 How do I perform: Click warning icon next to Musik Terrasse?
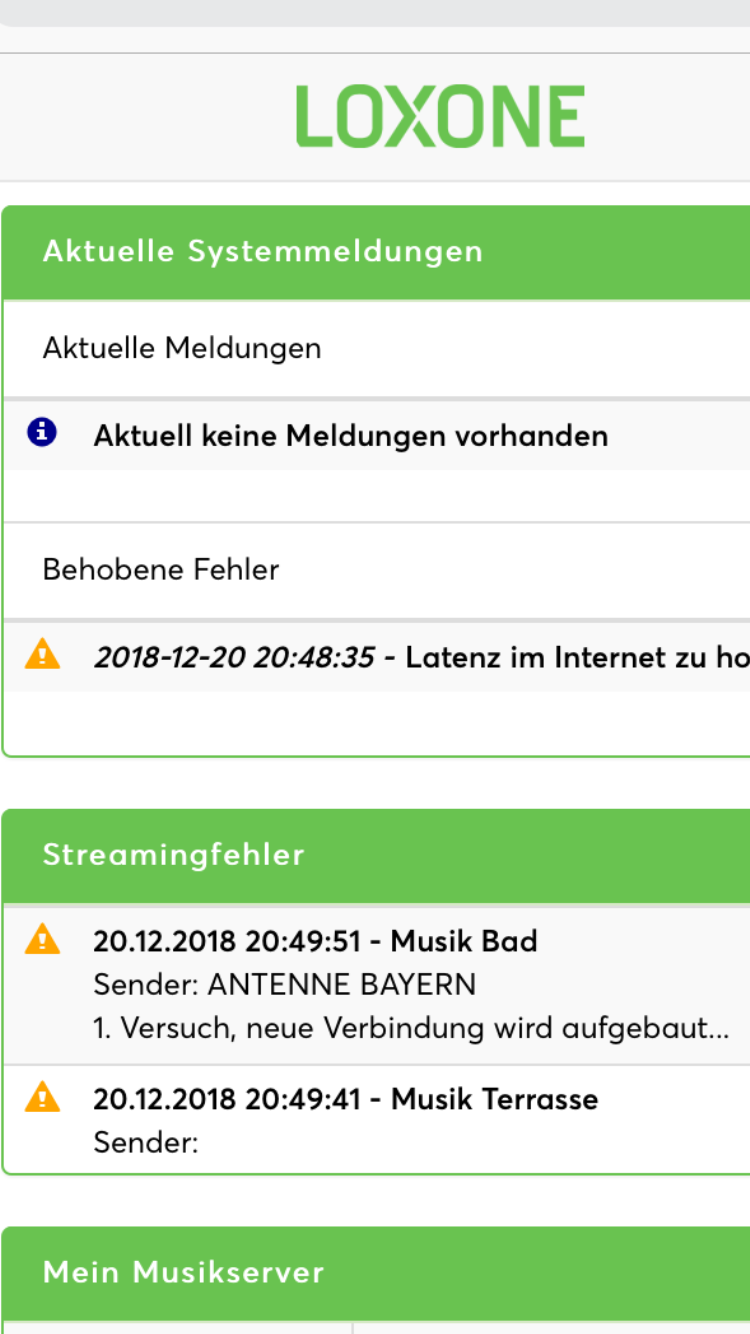[42, 1097]
